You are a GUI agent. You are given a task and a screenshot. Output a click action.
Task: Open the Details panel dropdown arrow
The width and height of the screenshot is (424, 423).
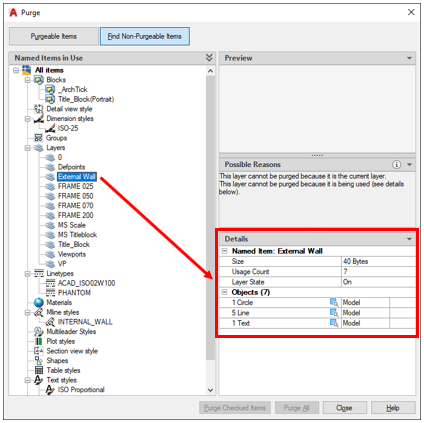(409, 239)
